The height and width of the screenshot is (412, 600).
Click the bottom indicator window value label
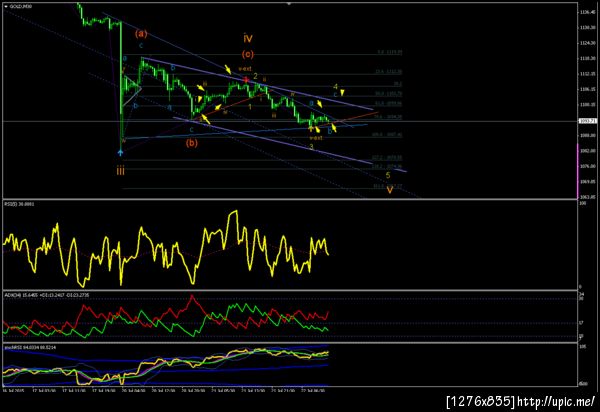tap(30, 347)
